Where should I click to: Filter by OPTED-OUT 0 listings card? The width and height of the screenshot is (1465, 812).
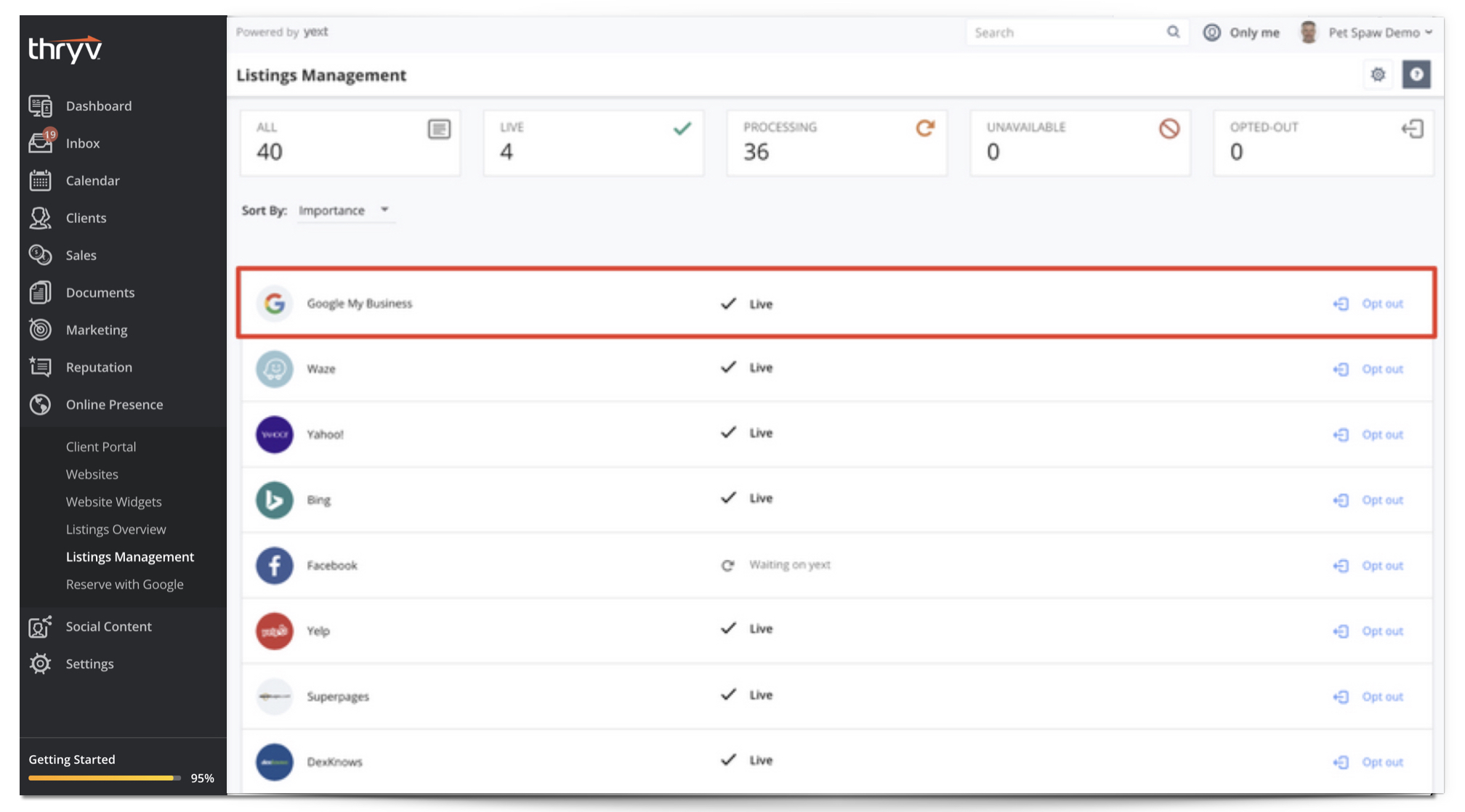(1323, 142)
